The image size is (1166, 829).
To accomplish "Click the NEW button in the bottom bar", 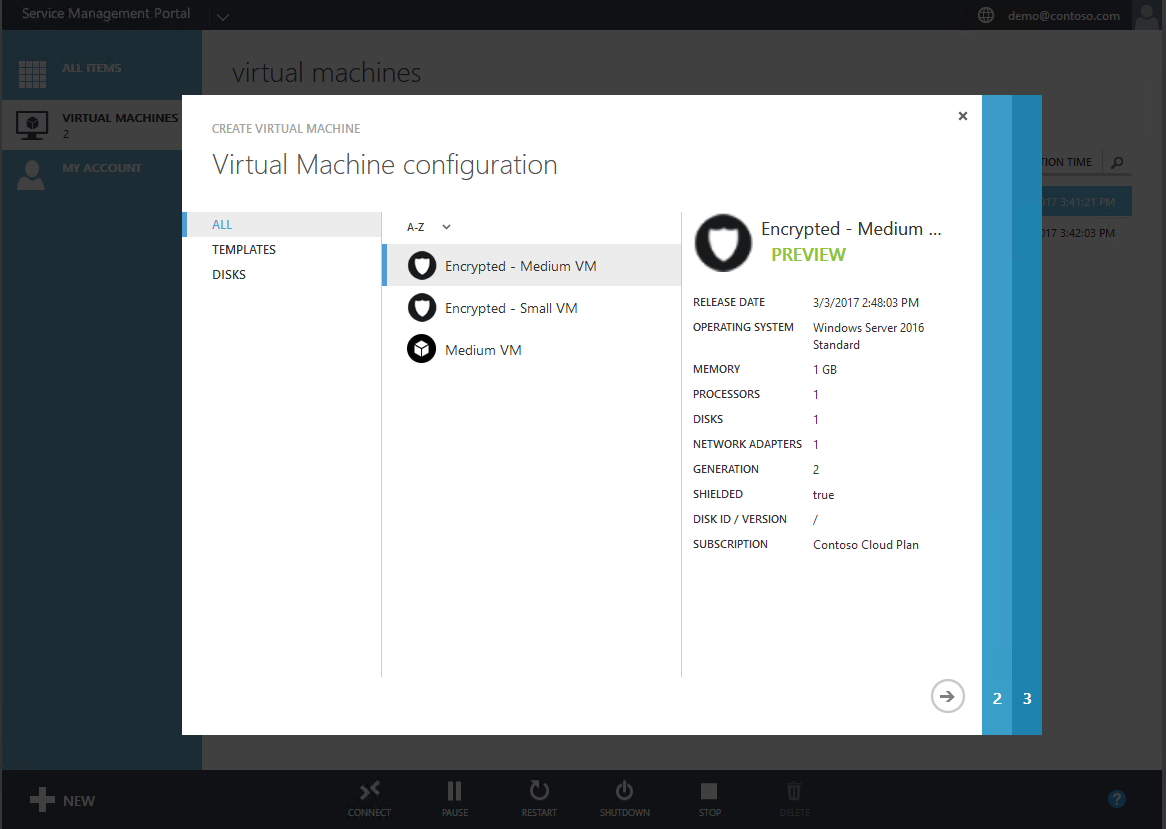I will (62, 799).
